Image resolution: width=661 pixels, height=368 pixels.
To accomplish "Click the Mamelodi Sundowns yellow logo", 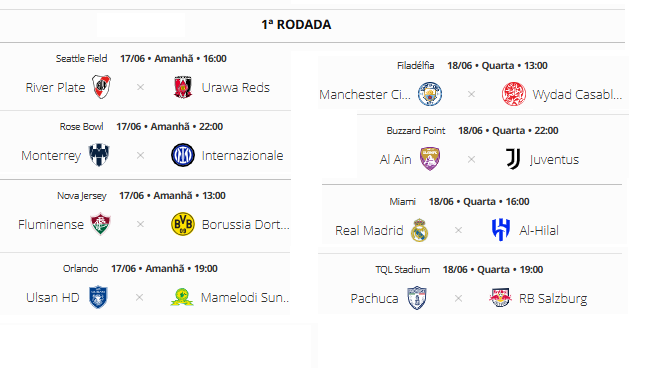I will coord(182,297).
